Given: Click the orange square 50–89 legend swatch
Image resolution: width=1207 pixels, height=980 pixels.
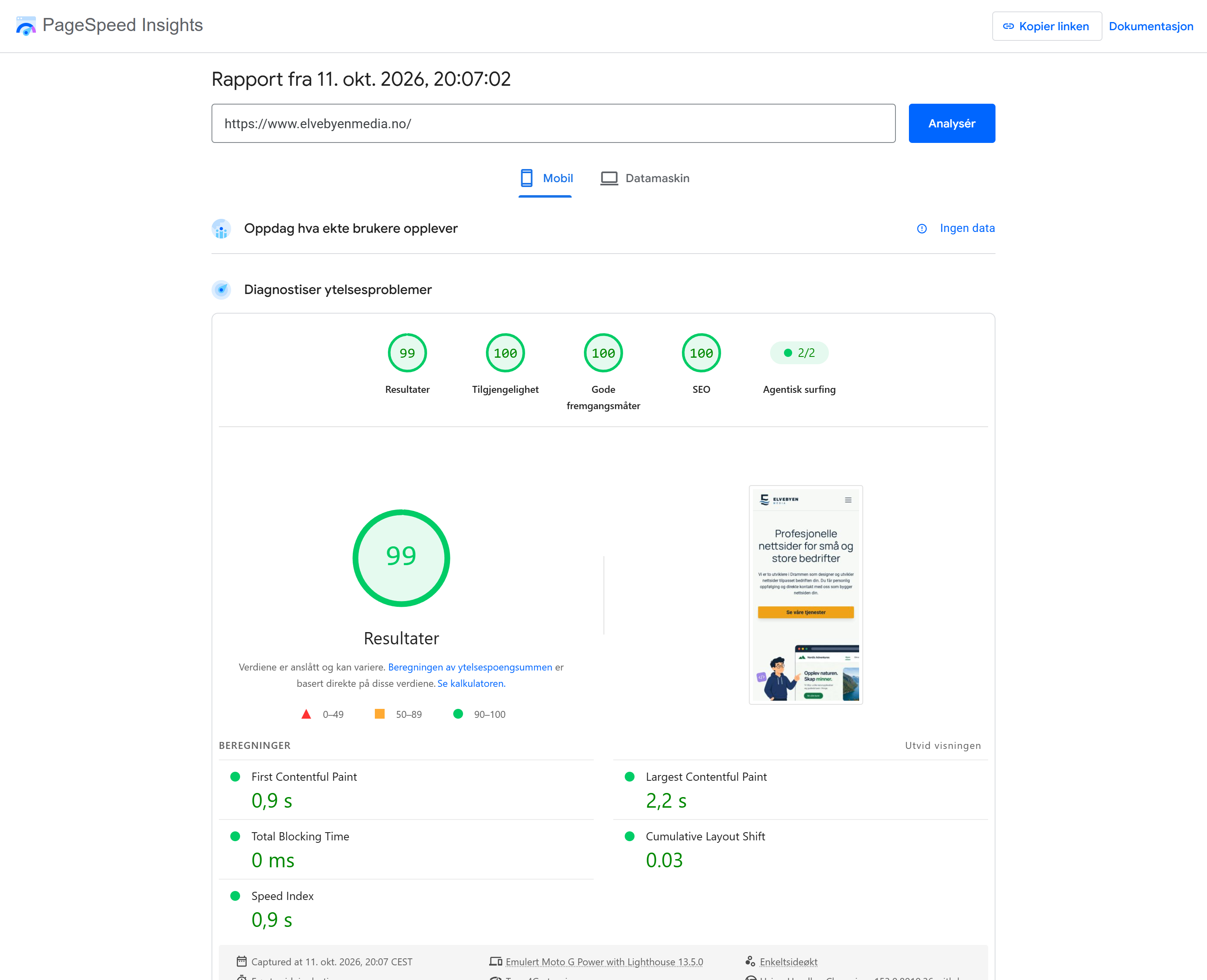Looking at the screenshot, I should click(379, 714).
